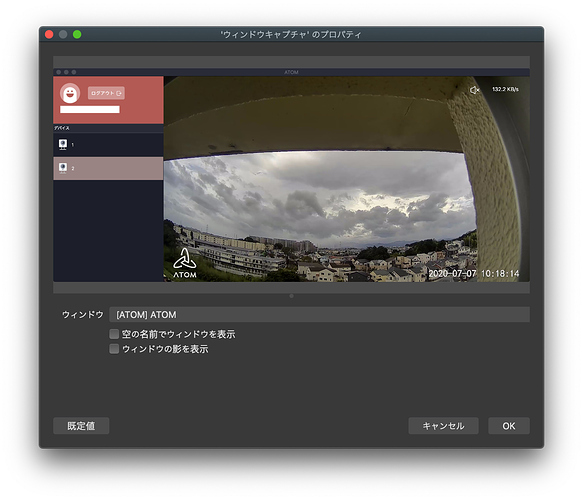Click the 既定値 defaults button
This screenshot has width=582, height=500.
click(x=81, y=426)
